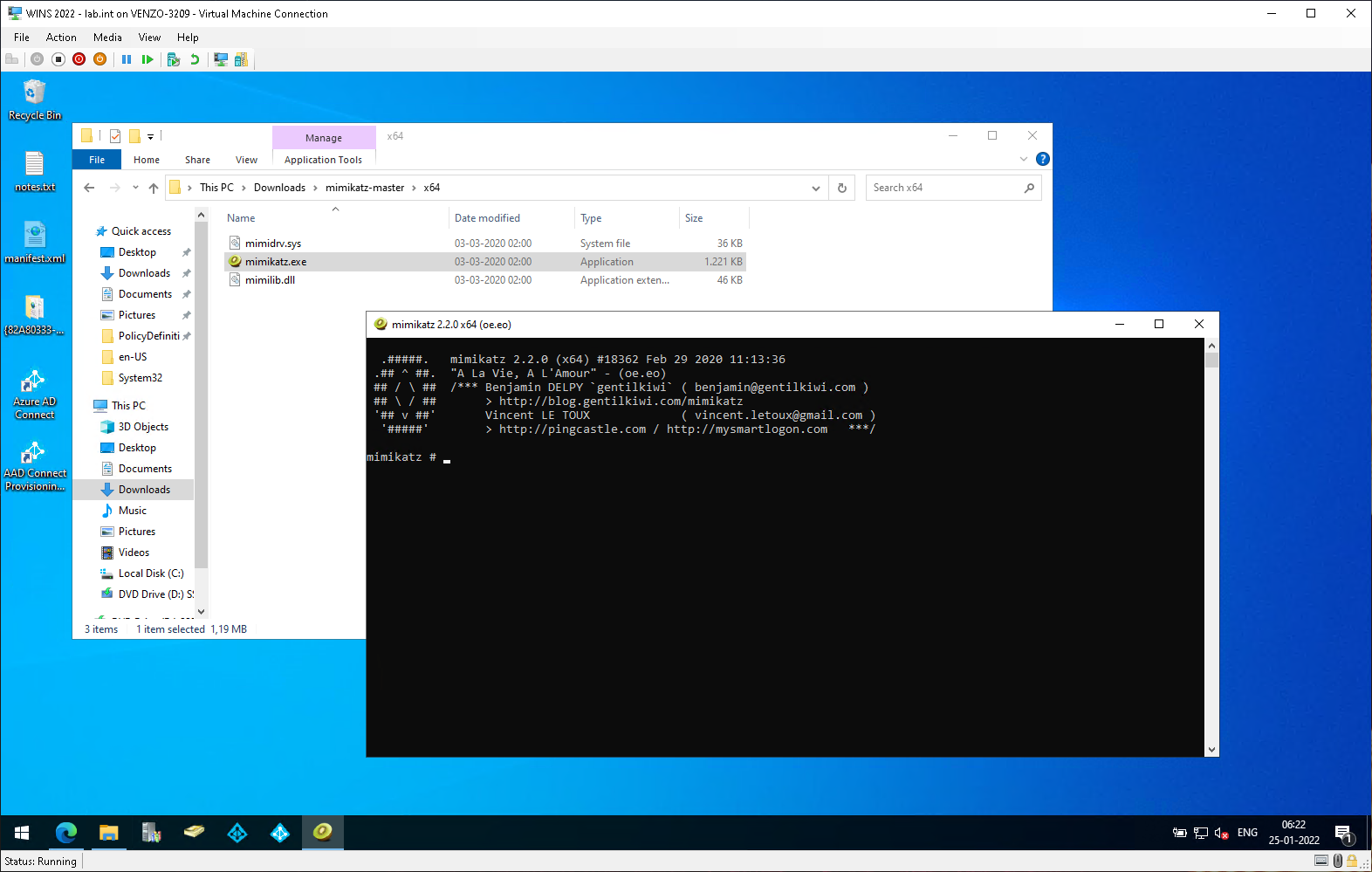Pause the virtual machine from toolbar
Image resolution: width=1372 pixels, height=872 pixels.
point(127,59)
